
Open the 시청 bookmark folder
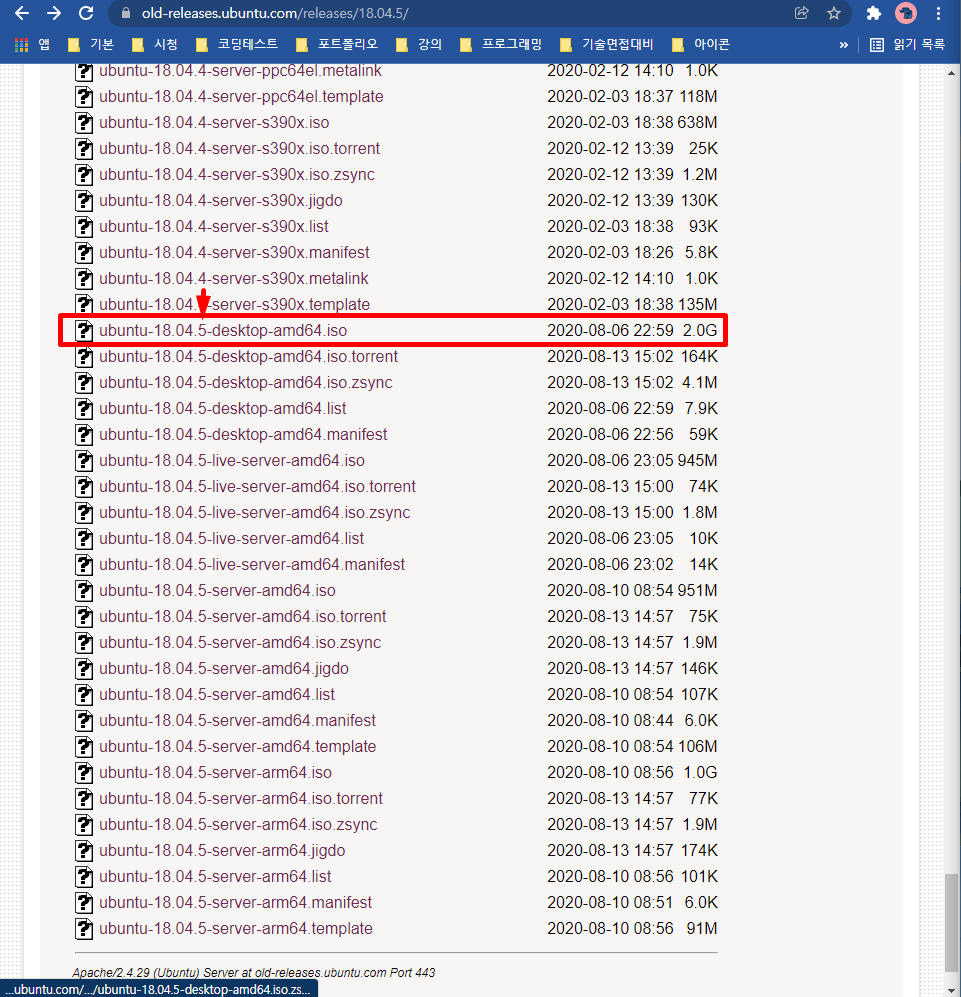155,45
